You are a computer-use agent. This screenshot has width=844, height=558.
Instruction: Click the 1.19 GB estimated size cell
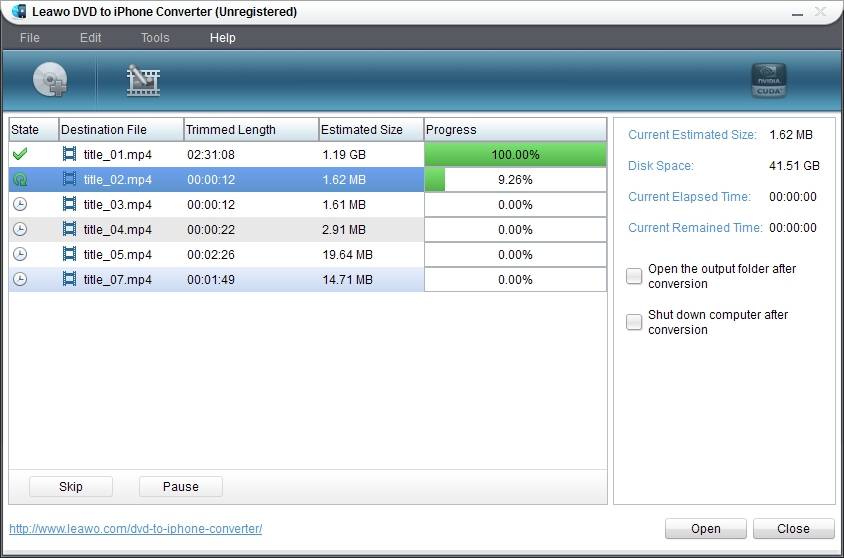pyautogui.click(x=344, y=155)
